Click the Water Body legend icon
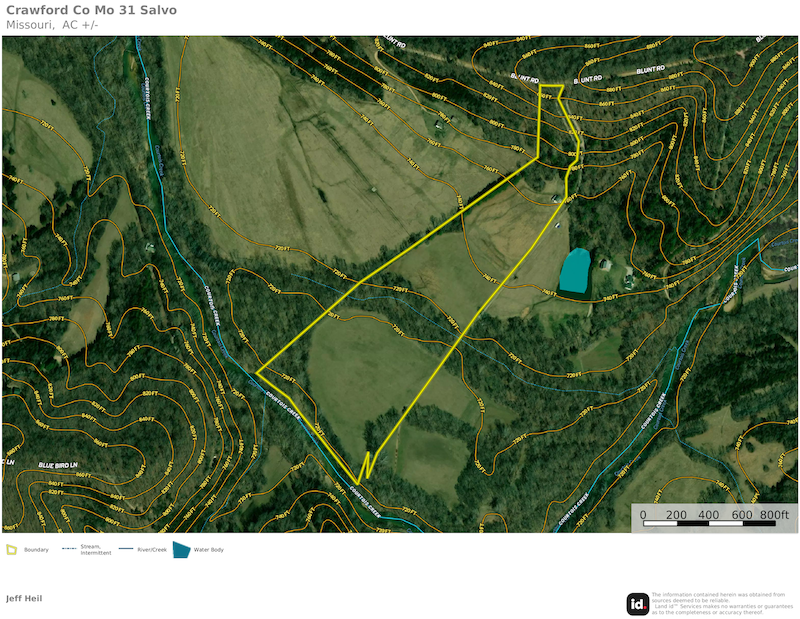 click(x=181, y=549)
